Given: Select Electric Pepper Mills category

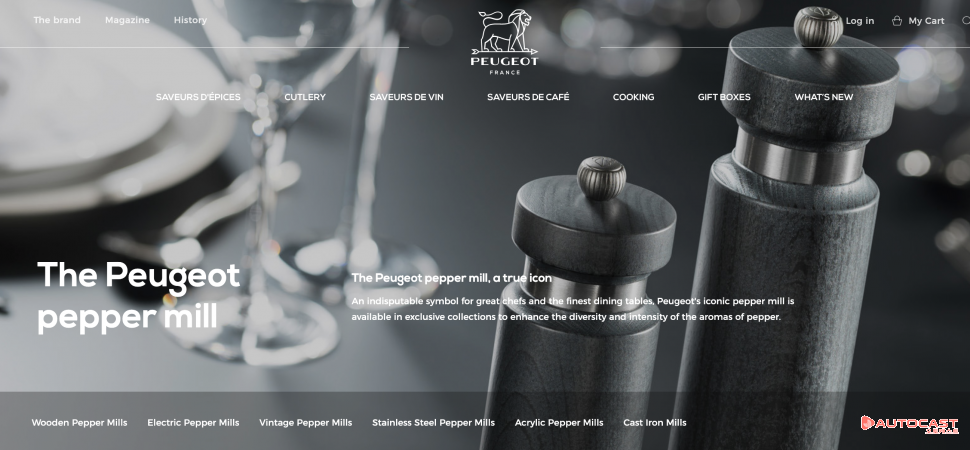Looking at the screenshot, I should (x=193, y=423).
